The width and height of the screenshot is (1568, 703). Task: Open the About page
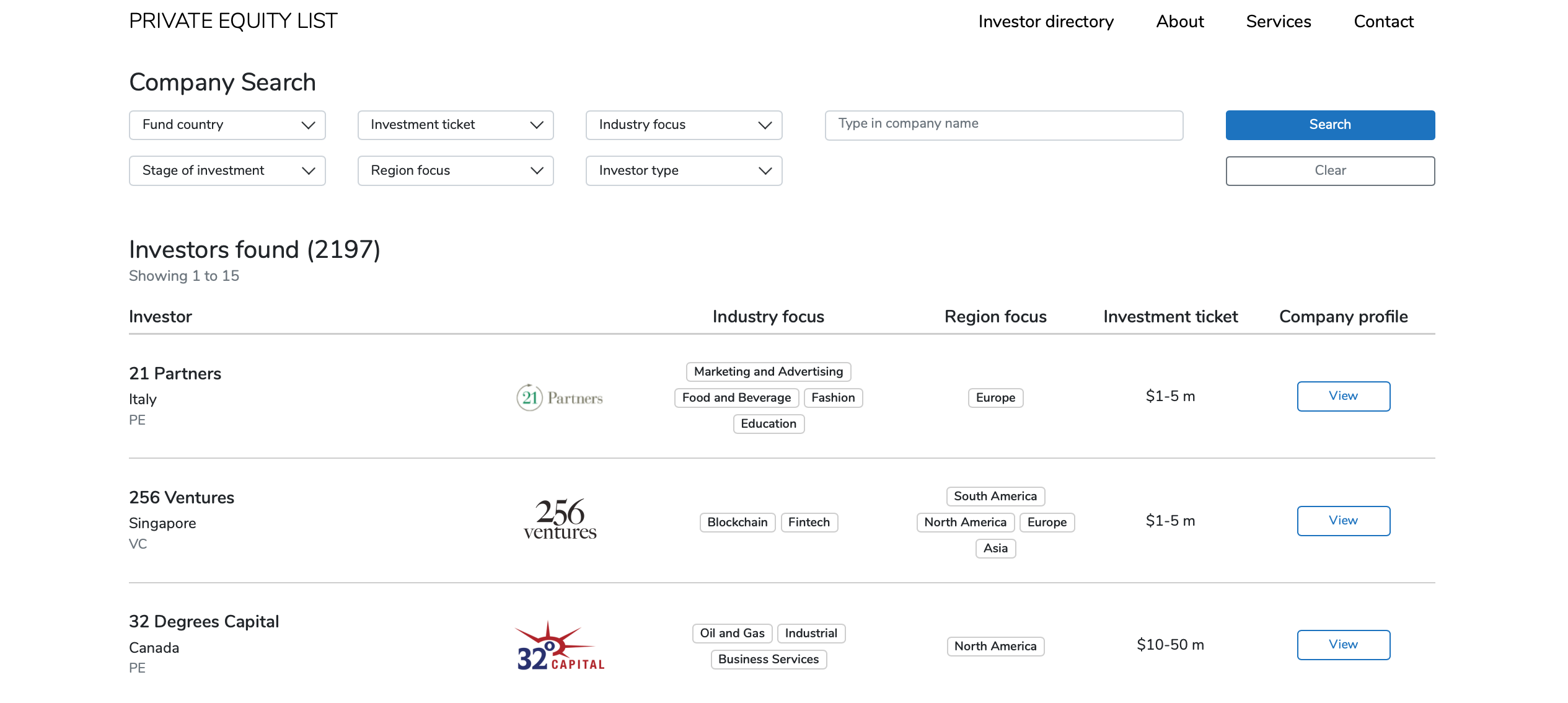(x=1179, y=22)
